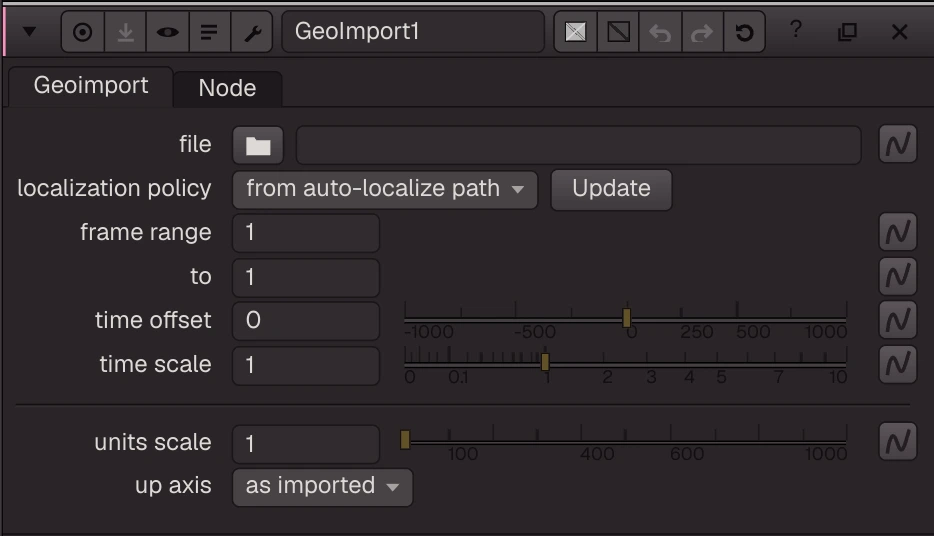Open the lines list menu icon

[209, 32]
